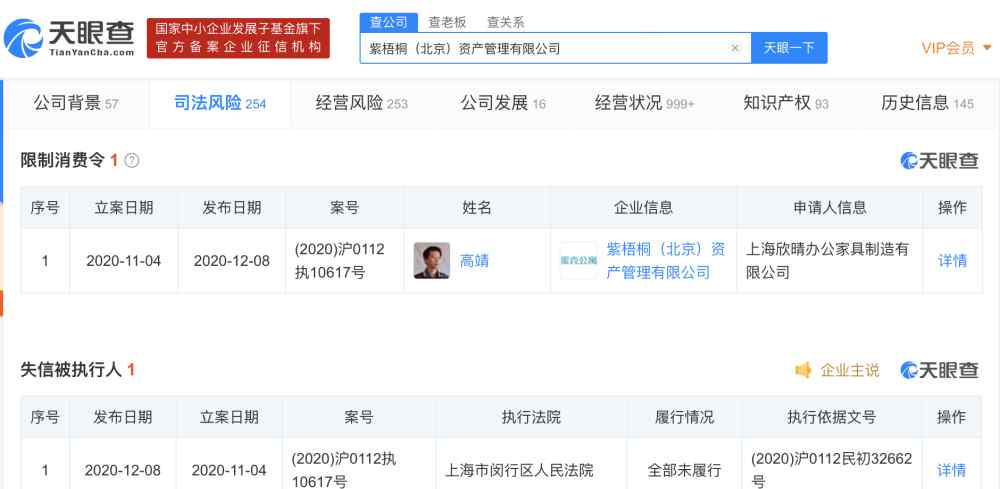The image size is (1000, 489).
Task: Click the 执行法院 column header
Action: click(531, 417)
